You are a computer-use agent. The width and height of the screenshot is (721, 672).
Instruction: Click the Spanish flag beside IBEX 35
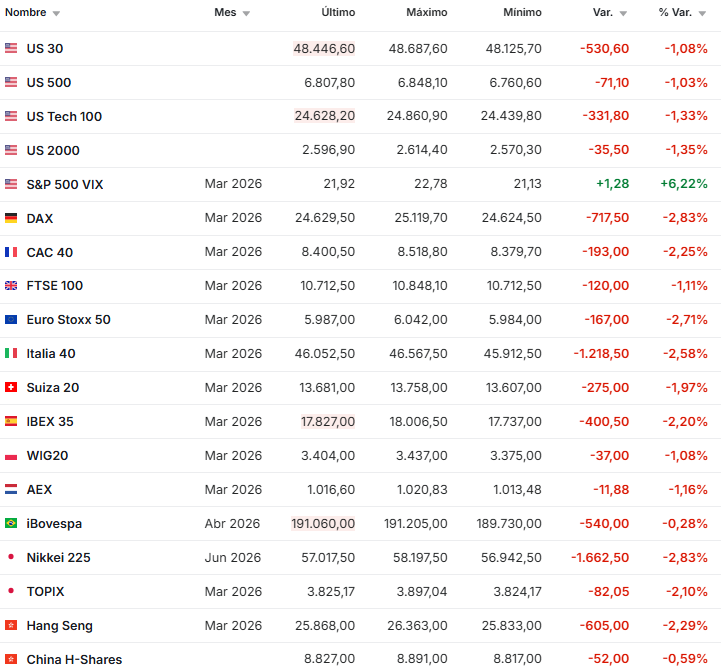pos(11,422)
